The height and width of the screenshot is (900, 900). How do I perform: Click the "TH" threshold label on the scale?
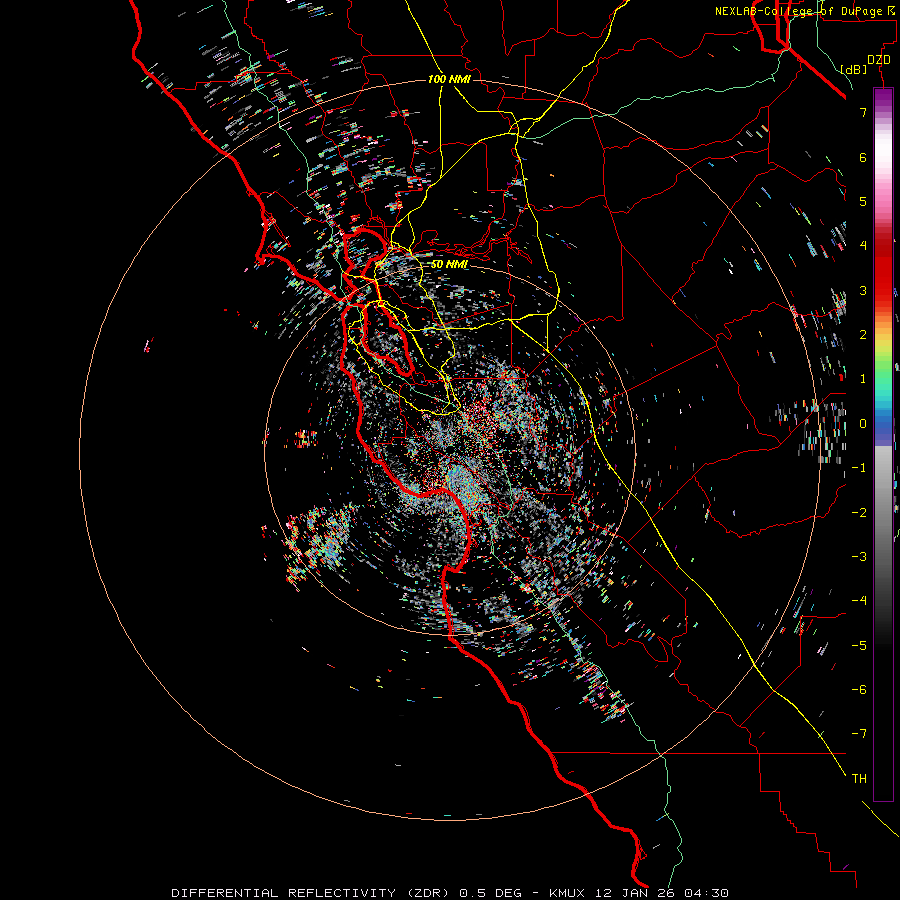click(859, 779)
